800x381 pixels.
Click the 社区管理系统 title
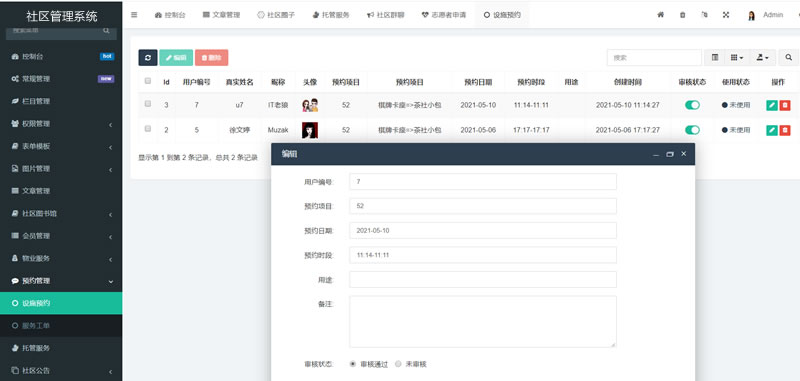click(x=61, y=16)
